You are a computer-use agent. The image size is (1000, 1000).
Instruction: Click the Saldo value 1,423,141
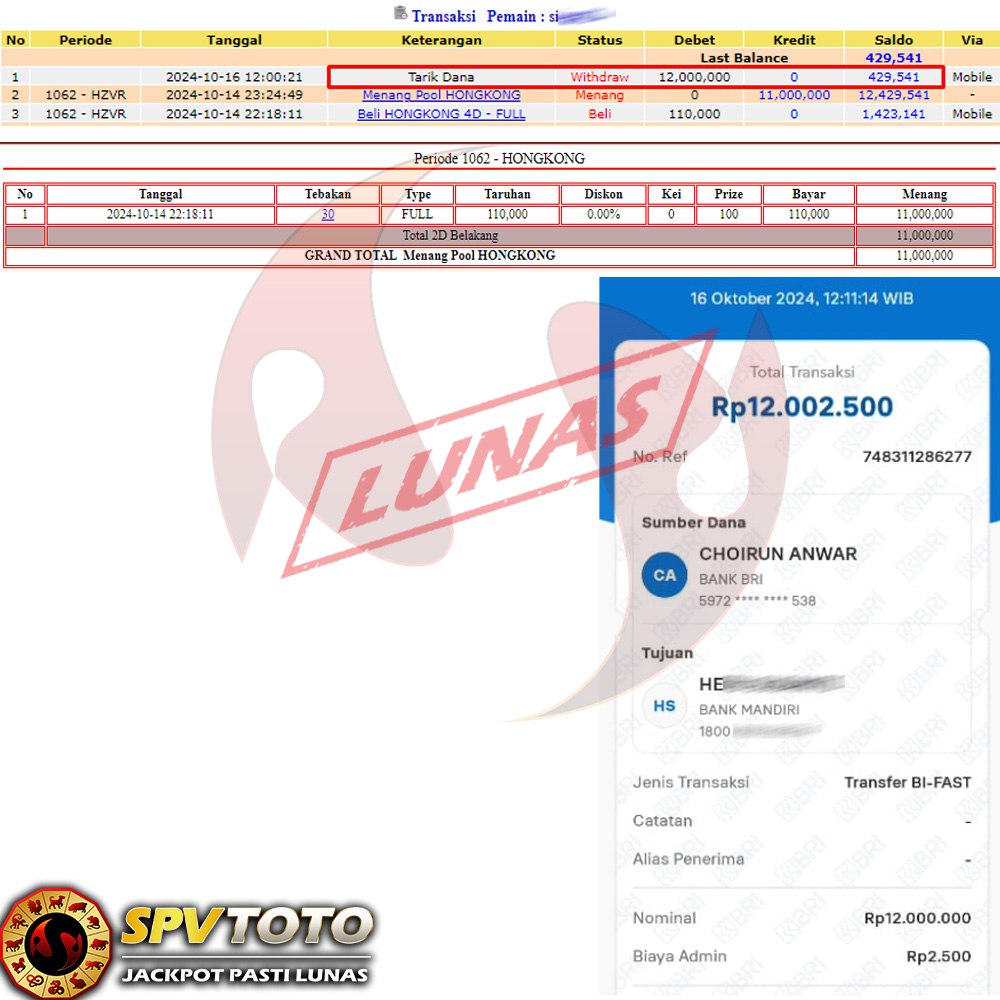coord(893,114)
